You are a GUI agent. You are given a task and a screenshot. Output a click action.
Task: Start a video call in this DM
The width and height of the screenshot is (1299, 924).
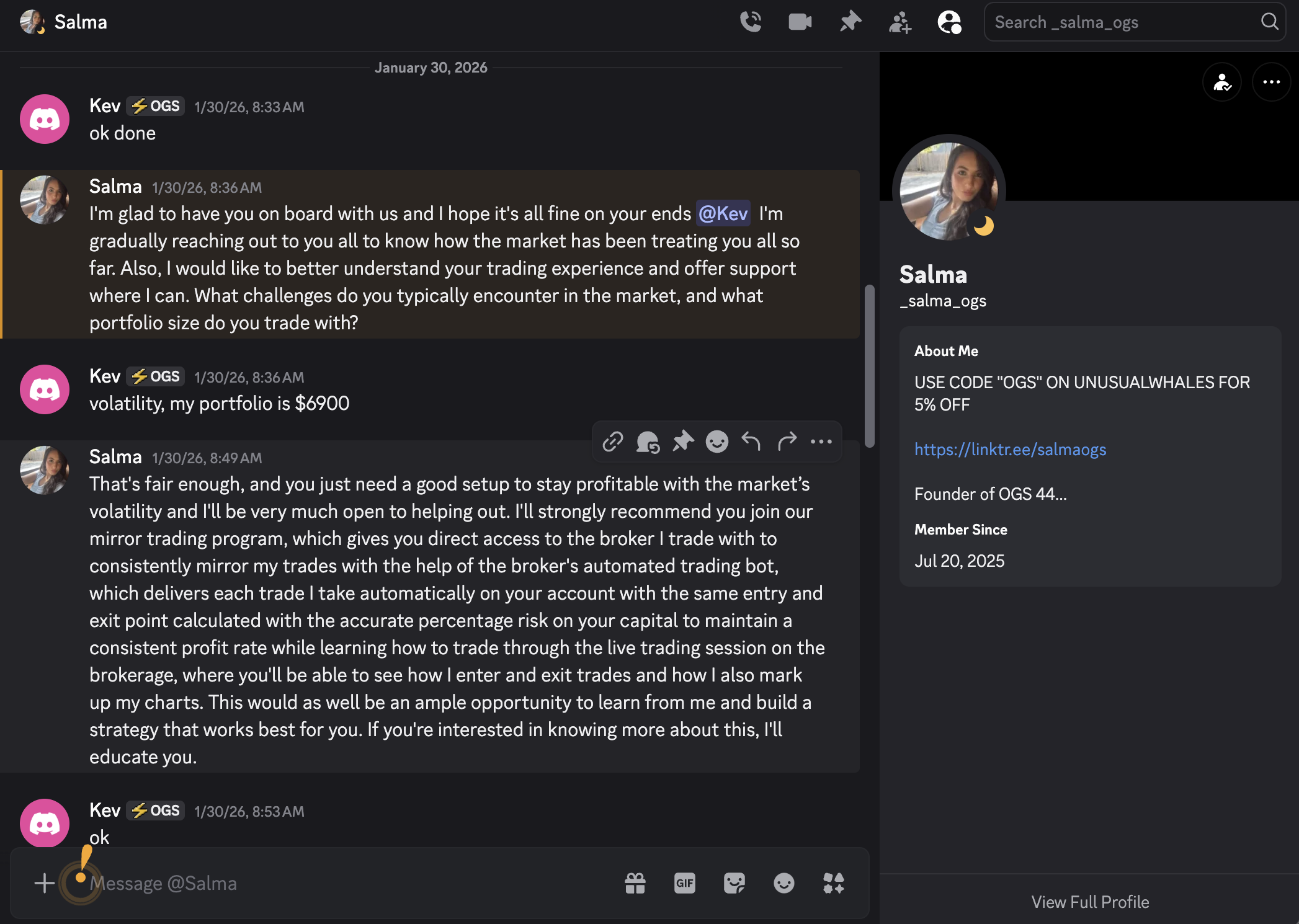[800, 22]
